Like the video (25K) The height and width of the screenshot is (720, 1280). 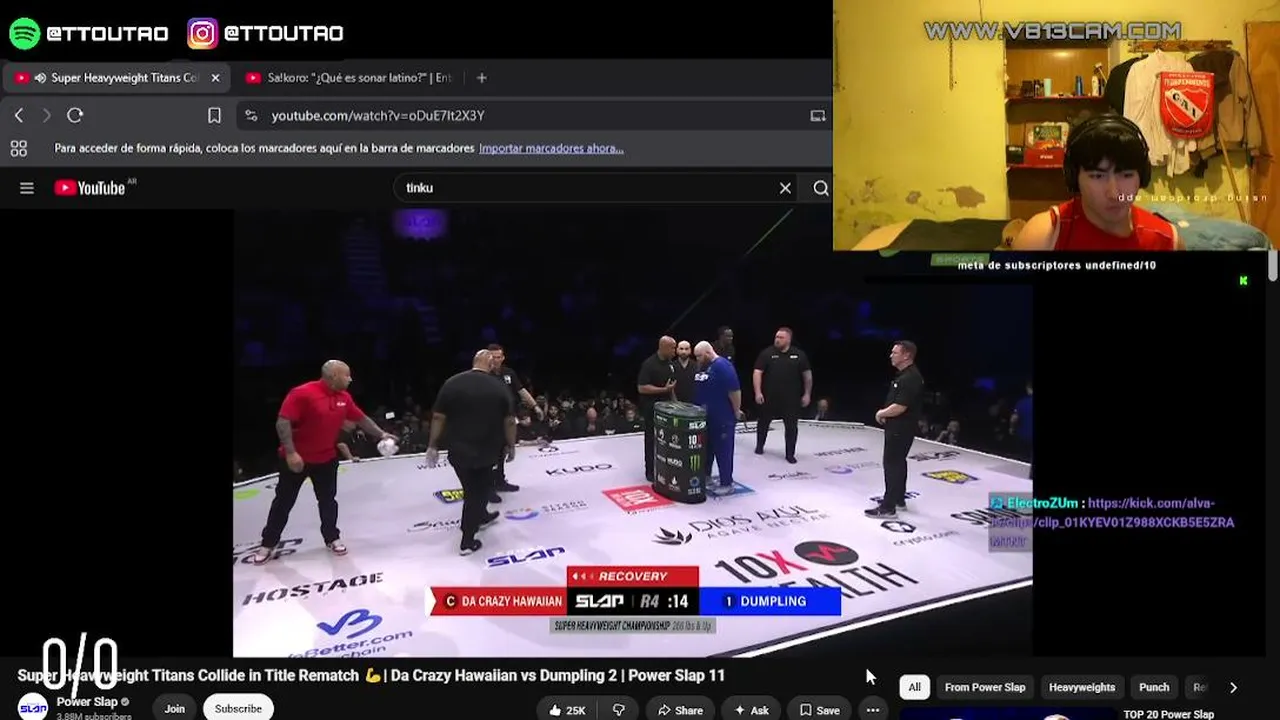coord(567,710)
